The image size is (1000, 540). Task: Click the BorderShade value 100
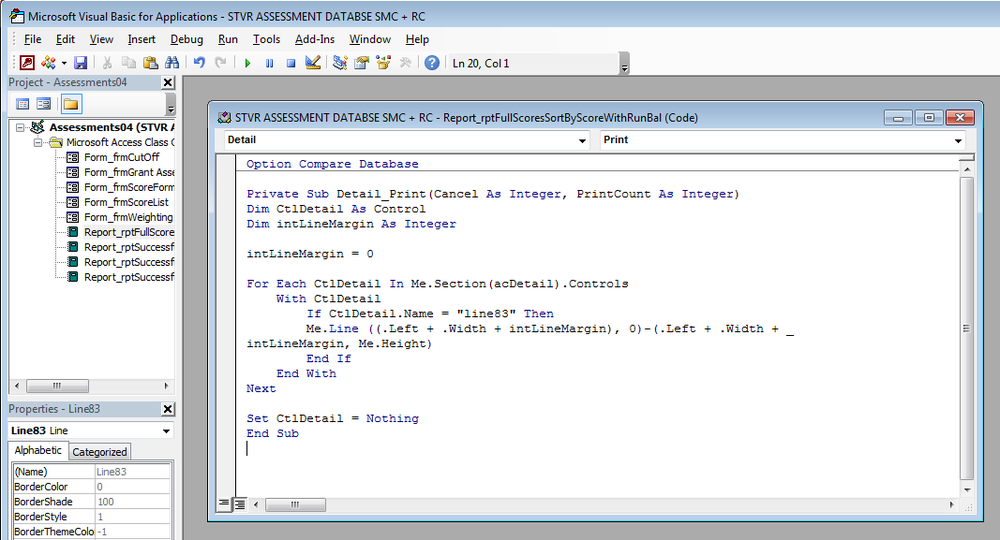(132, 502)
